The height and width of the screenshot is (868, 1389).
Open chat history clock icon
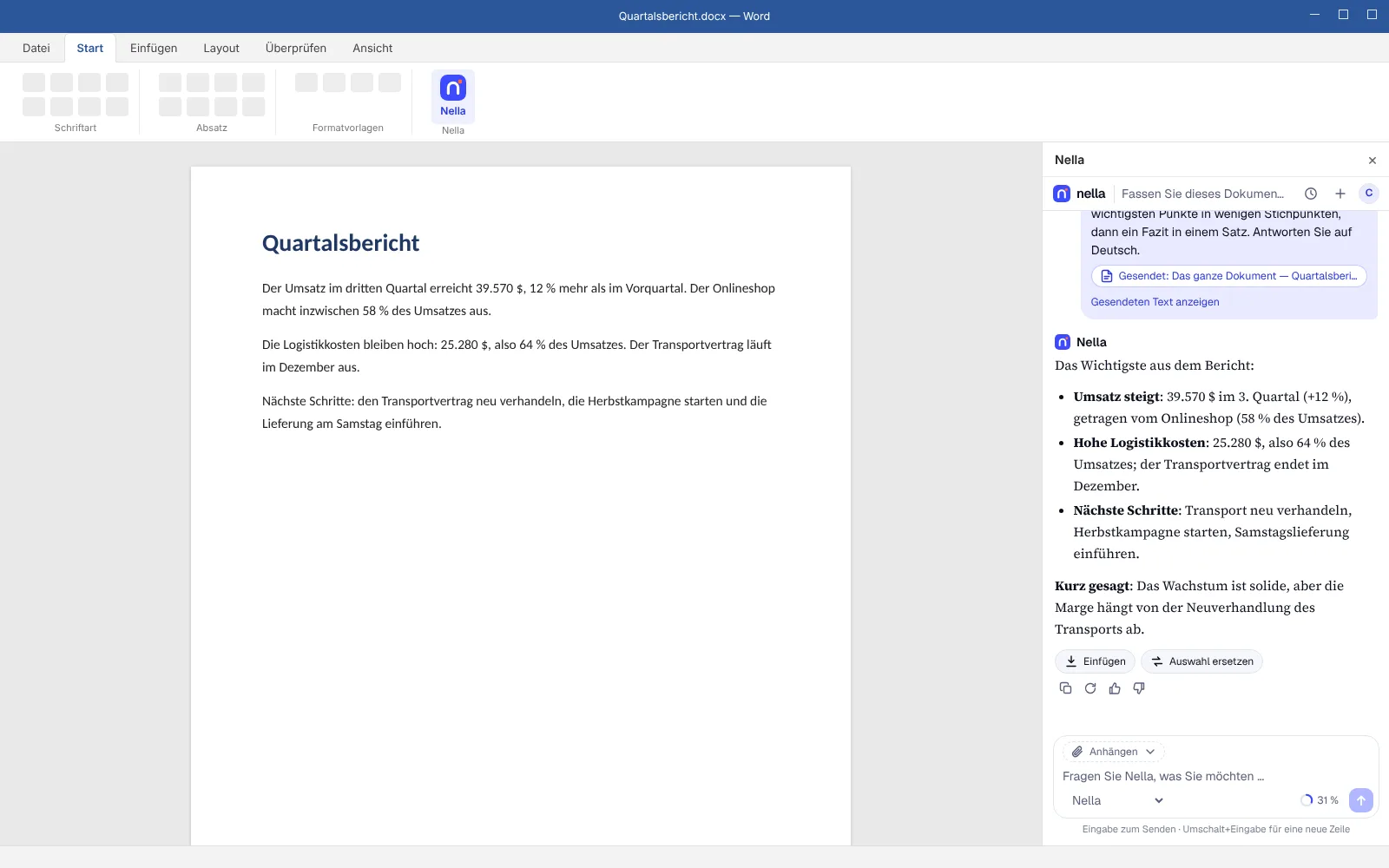(x=1311, y=194)
